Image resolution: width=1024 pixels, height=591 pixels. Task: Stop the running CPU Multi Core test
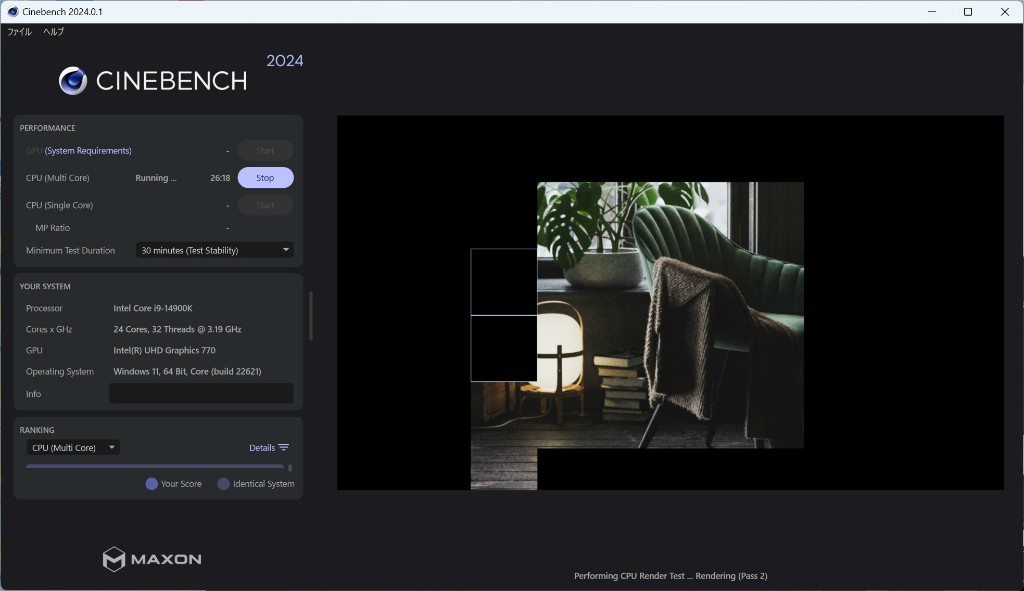[265, 178]
